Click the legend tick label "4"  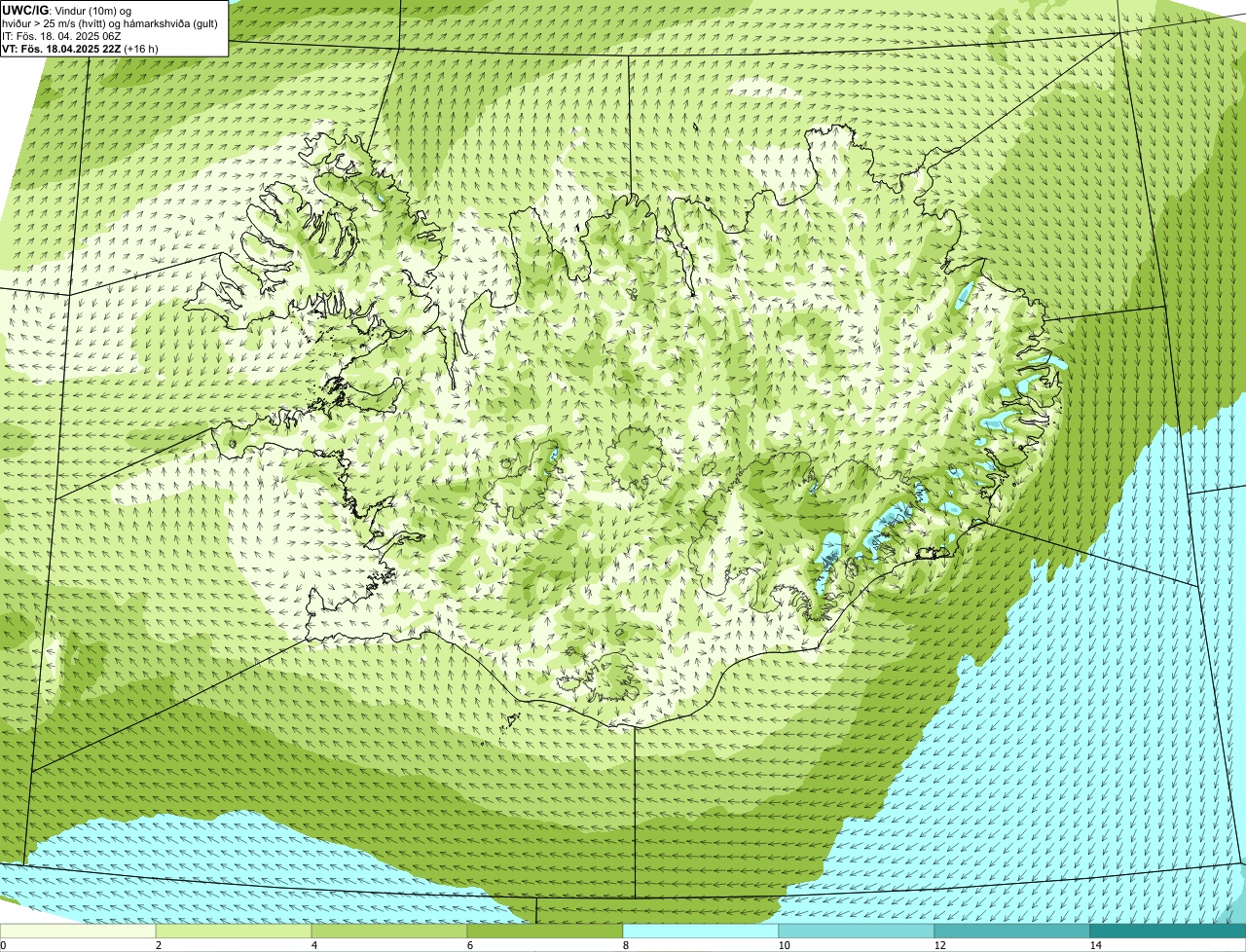[313, 945]
